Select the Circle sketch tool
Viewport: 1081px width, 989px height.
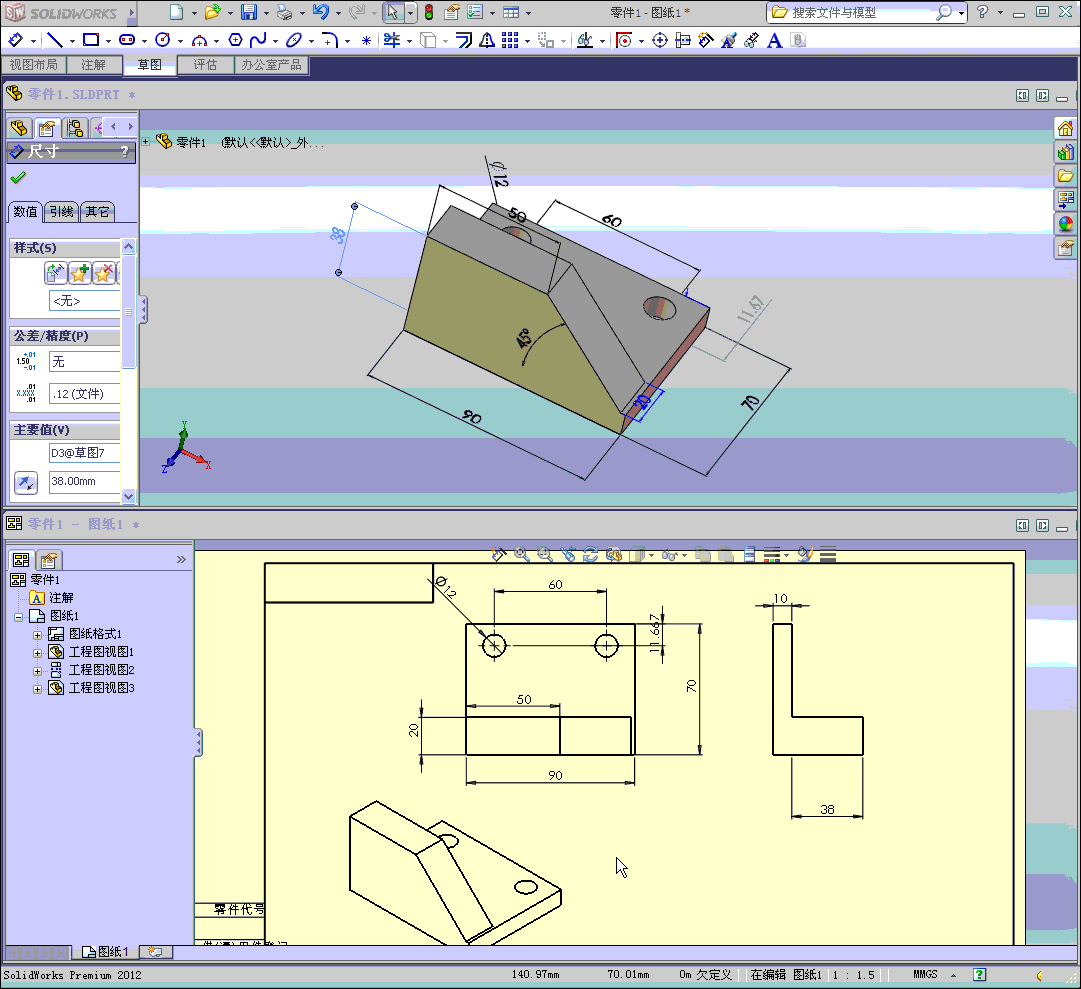(163, 40)
